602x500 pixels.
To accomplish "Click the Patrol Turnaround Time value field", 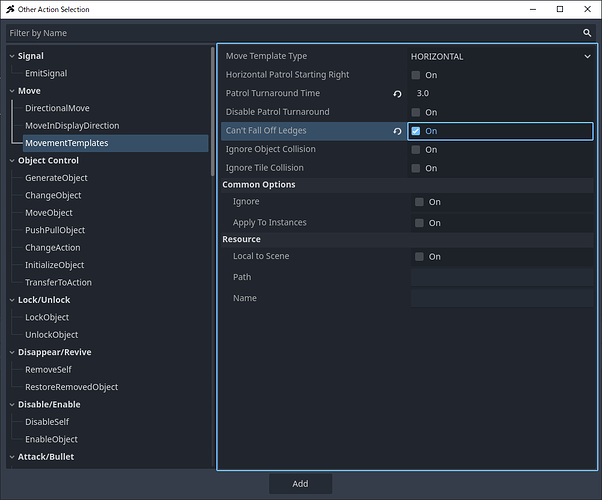I will 500,93.
